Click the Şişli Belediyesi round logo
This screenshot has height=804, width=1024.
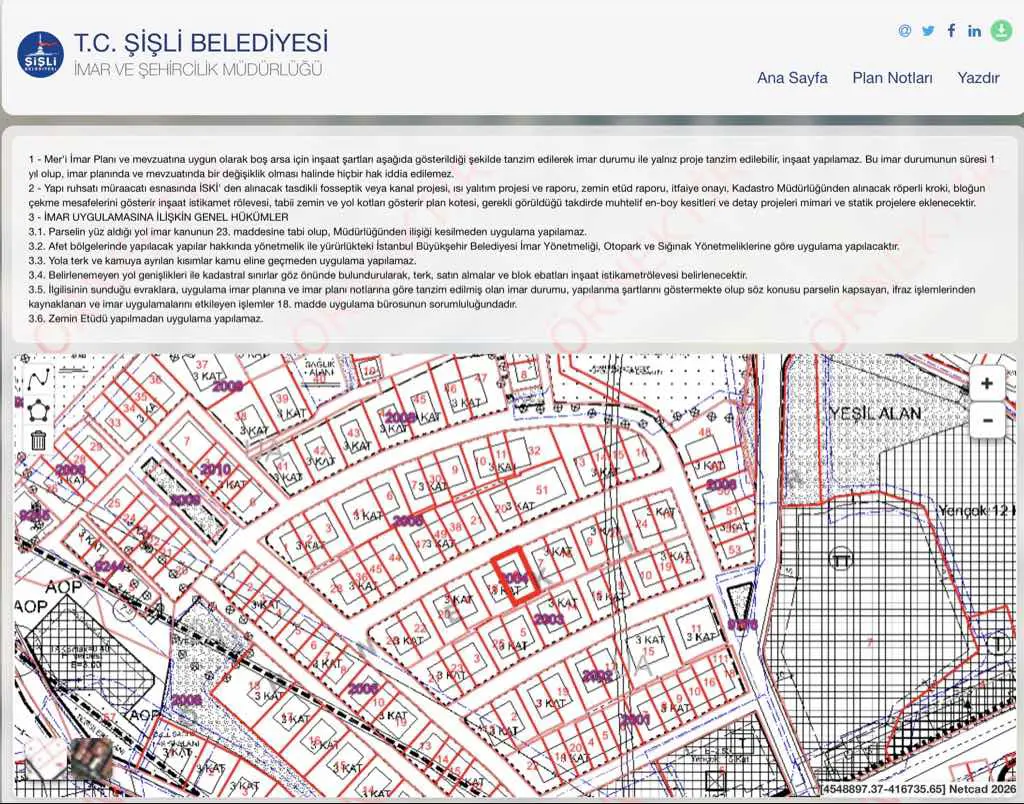[x=40, y=54]
